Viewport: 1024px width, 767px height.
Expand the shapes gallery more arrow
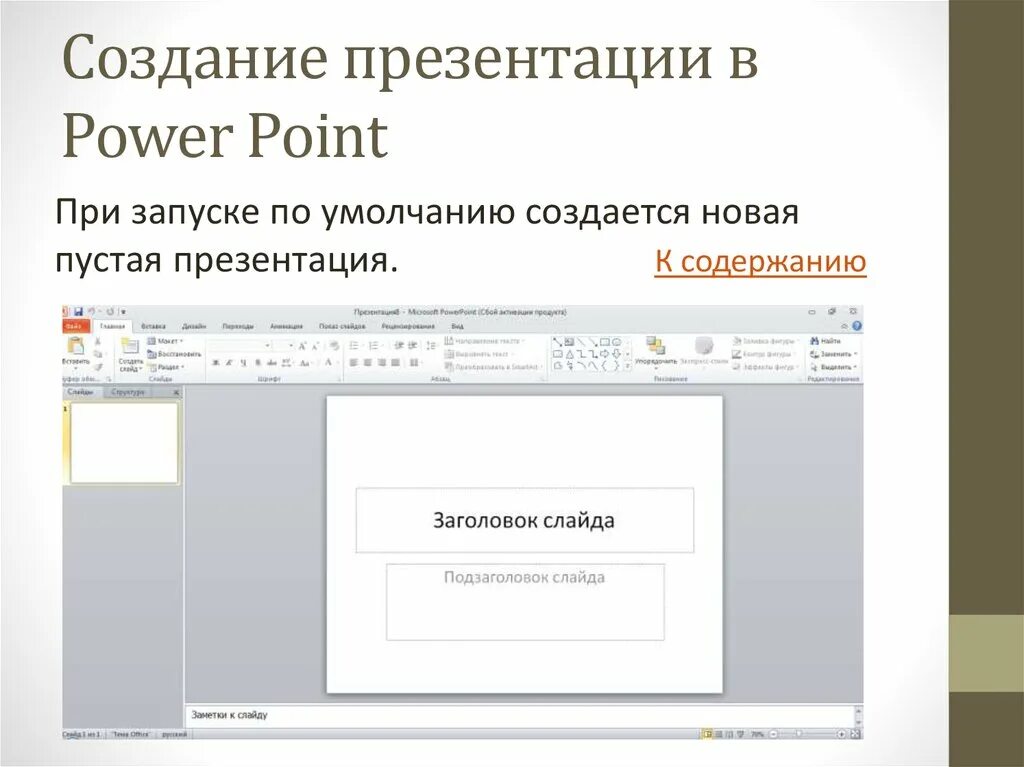(628, 367)
